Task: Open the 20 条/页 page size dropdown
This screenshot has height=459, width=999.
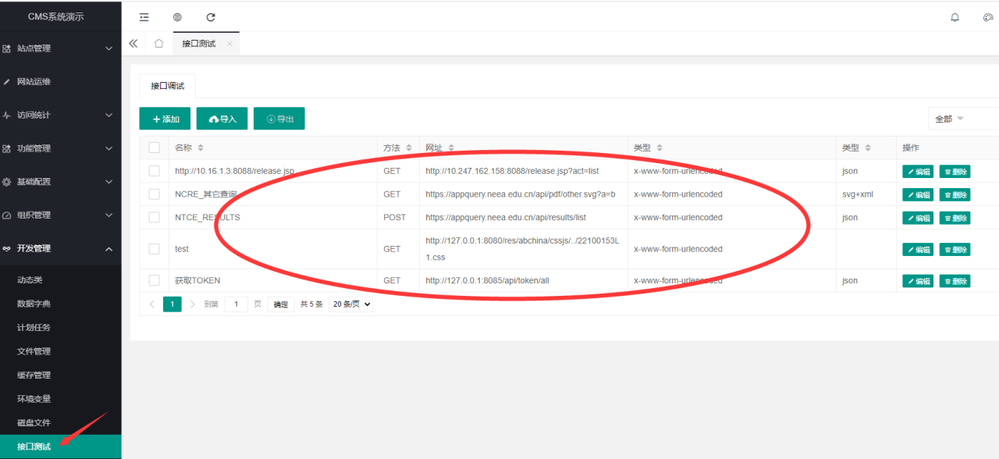Action: click(351, 304)
